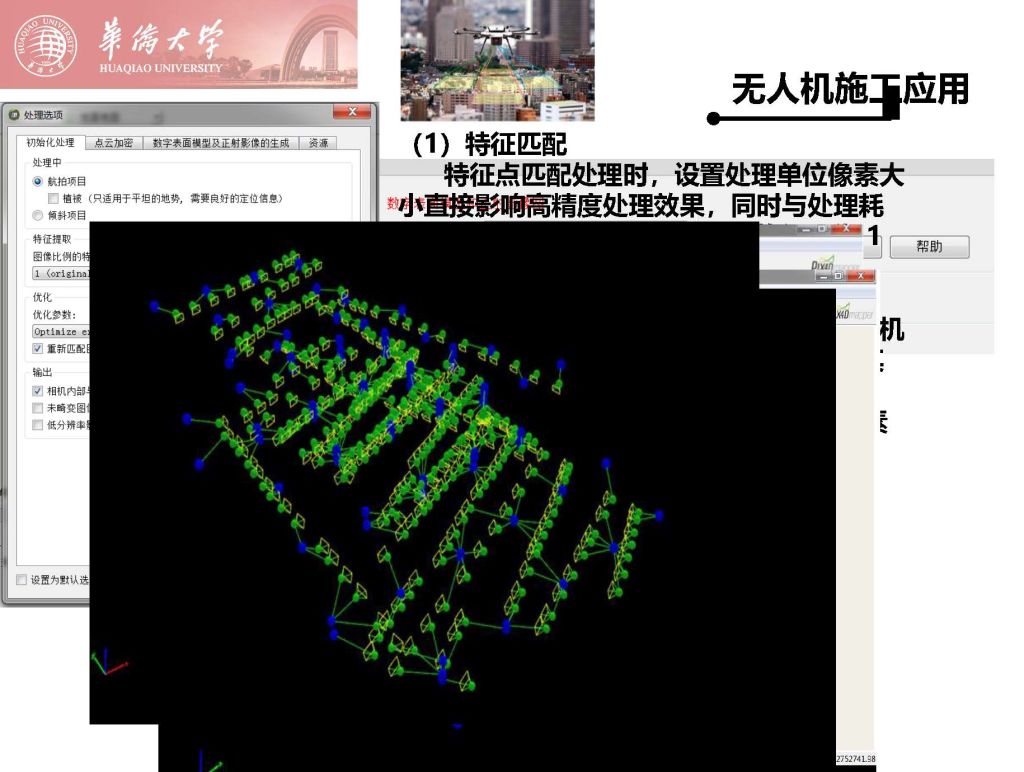Image resolution: width=1024 pixels, height=772 pixels.
Task: Click the 处理选项 dialog title bar icon
Action: 13,115
